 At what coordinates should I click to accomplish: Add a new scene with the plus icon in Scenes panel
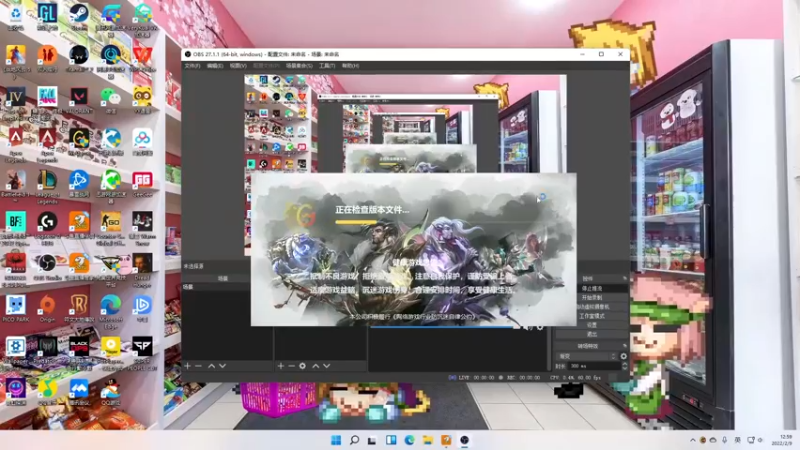pyautogui.click(x=188, y=366)
